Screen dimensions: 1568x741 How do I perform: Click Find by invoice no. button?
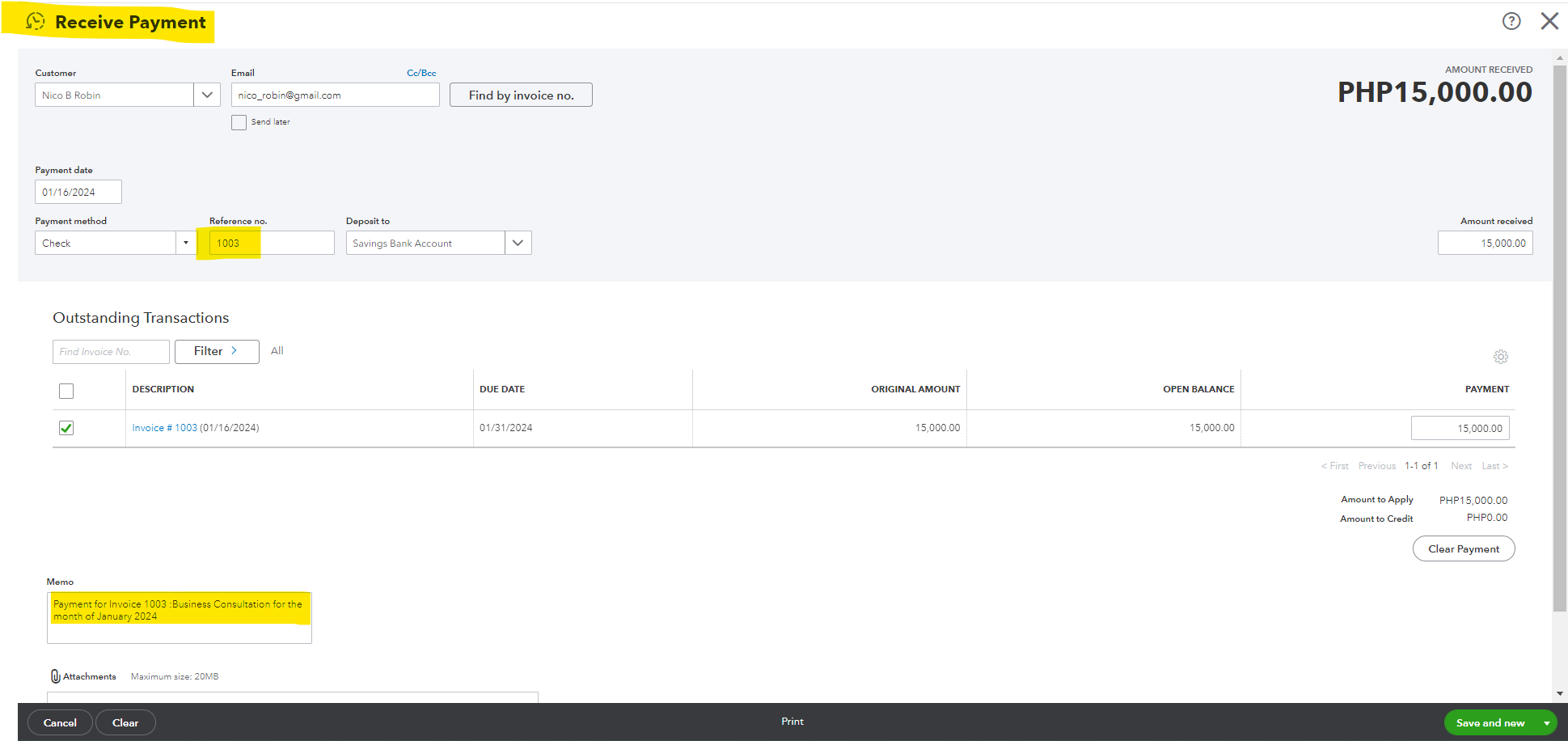521,95
